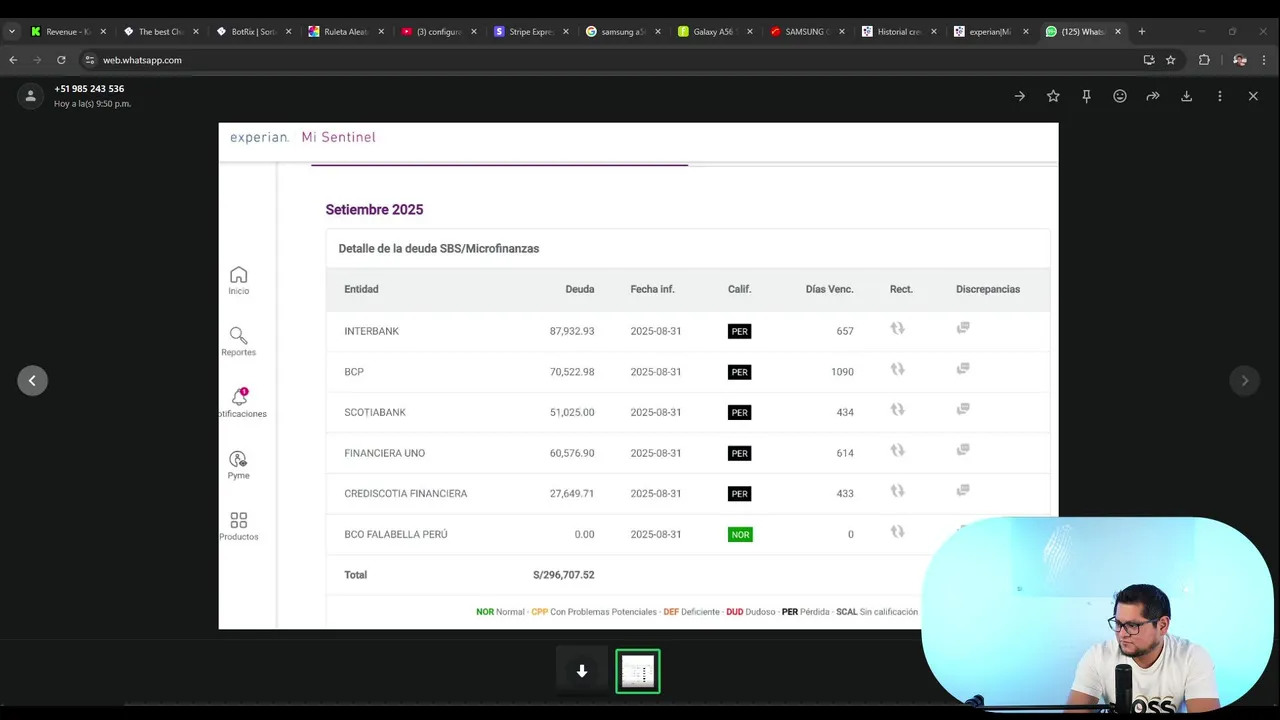Show the previous media with left arrow
The width and height of the screenshot is (1280, 720).
click(x=32, y=380)
